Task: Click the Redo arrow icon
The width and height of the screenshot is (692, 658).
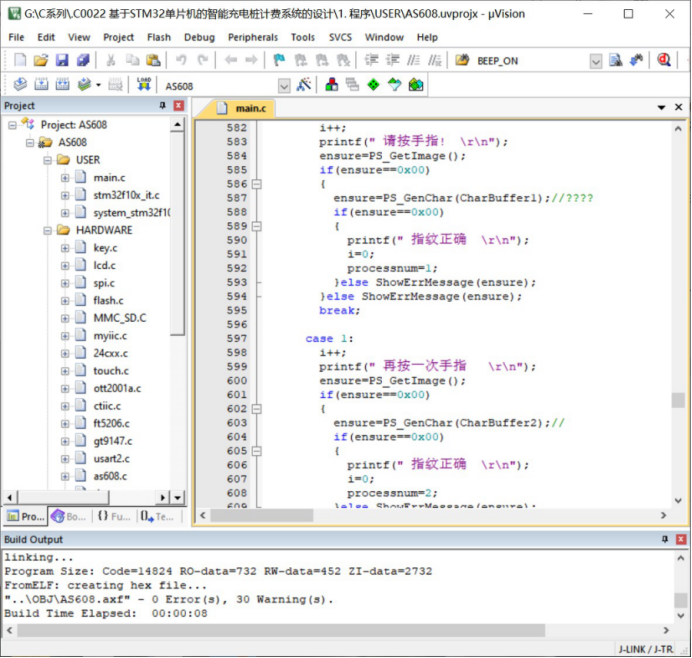Action: (203, 60)
